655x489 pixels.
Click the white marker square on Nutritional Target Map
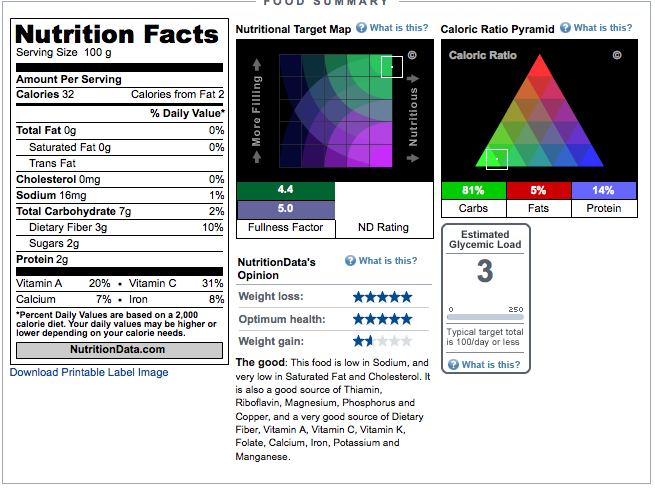392,67
